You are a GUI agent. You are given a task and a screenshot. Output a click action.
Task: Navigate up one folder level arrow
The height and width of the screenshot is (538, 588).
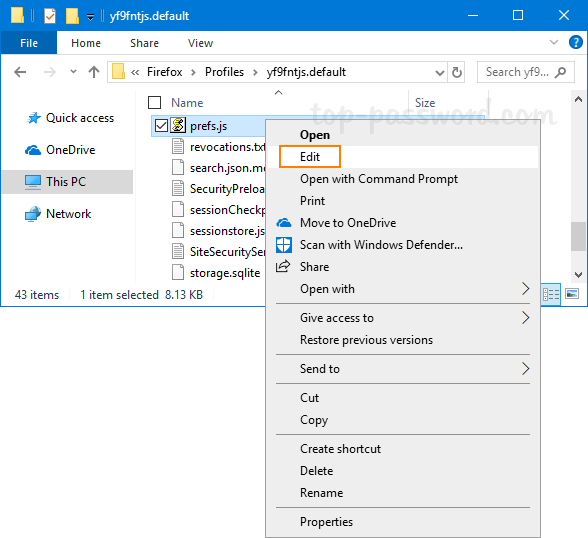coord(94,72)
